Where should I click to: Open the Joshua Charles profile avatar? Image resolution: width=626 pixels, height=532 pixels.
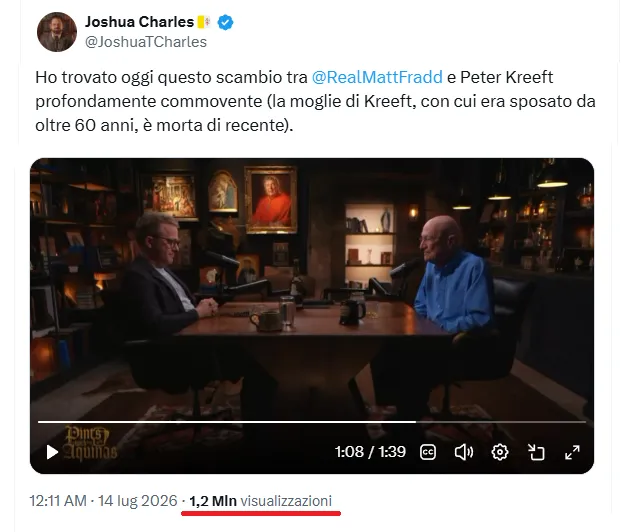tap(57, 32)
